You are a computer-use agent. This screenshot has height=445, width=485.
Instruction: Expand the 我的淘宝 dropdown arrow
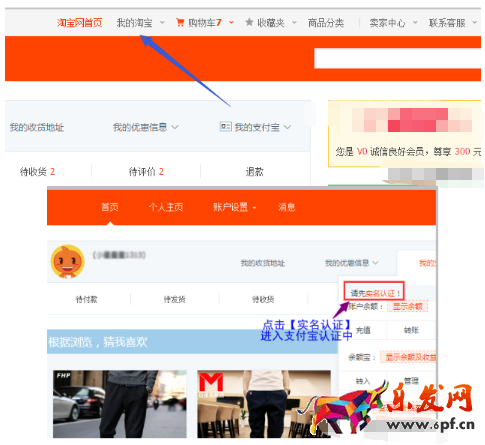162,22
